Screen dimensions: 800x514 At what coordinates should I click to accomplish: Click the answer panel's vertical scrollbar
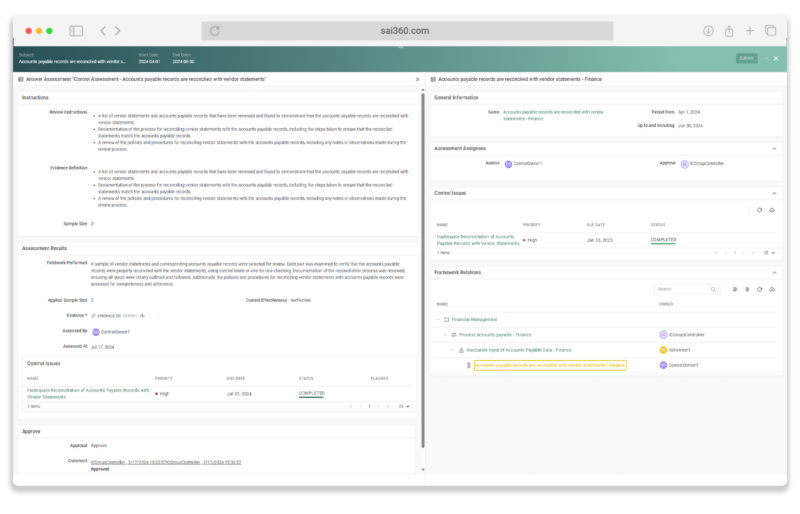click(x=422, y=271)
